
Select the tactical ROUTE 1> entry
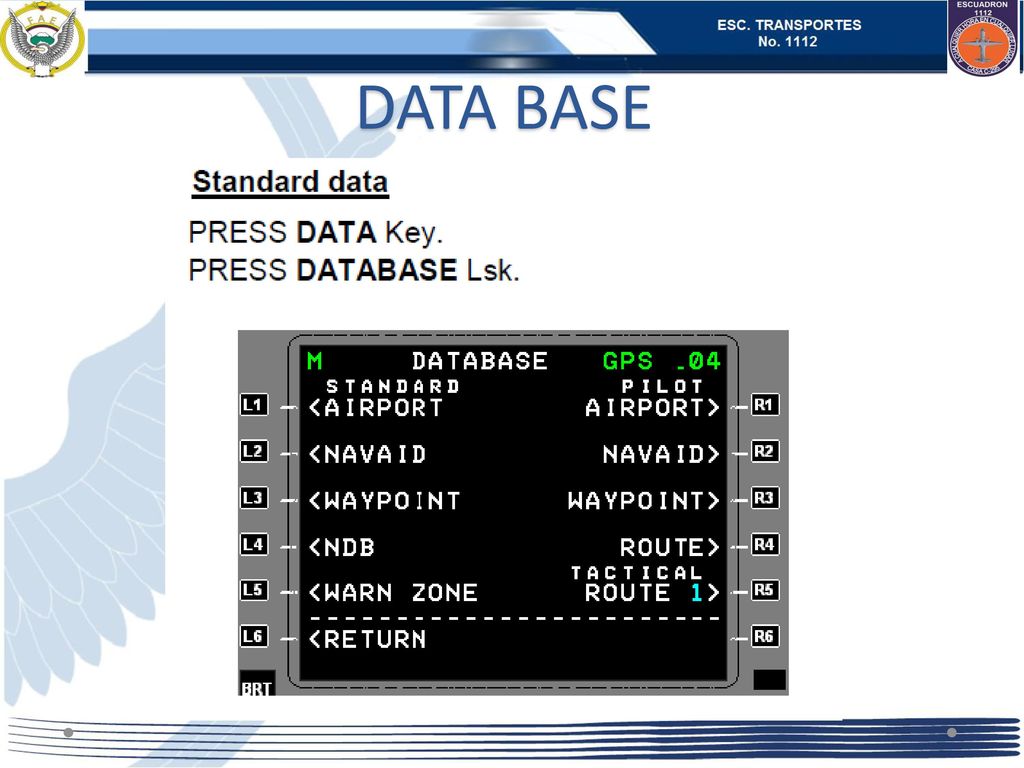(x=652, y=593)
